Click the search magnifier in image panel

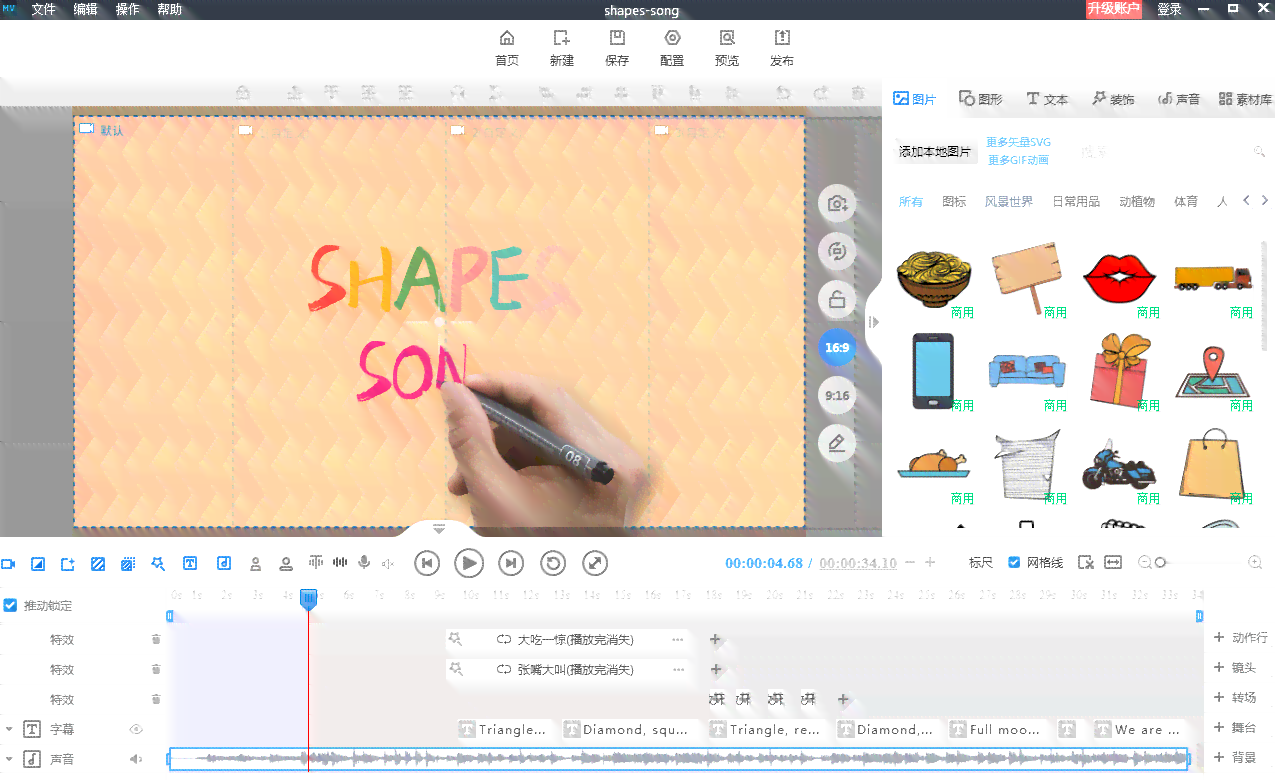click(x=1260, y=152)
